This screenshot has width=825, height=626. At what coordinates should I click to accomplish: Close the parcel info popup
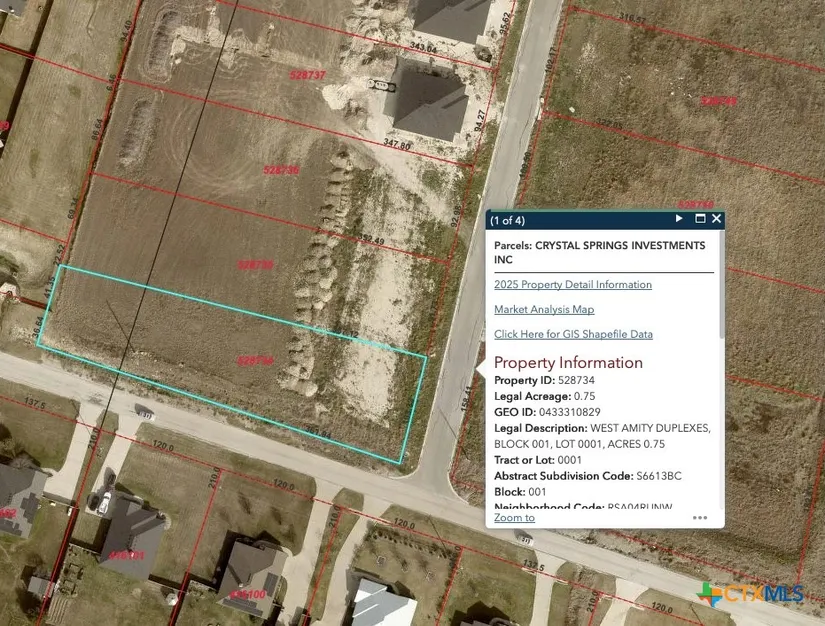pos(716,219)
